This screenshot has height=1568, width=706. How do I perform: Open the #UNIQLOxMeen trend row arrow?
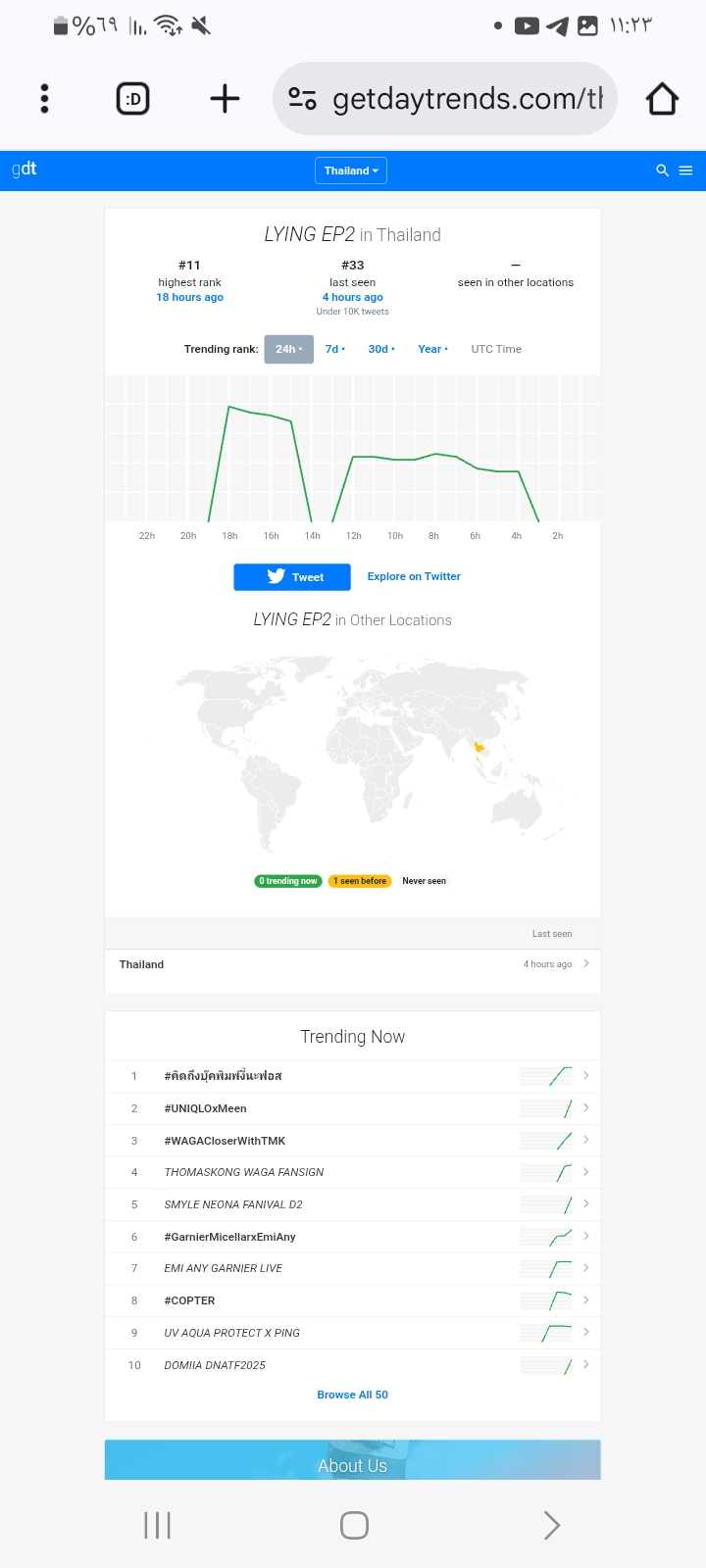pos(585,1107)
